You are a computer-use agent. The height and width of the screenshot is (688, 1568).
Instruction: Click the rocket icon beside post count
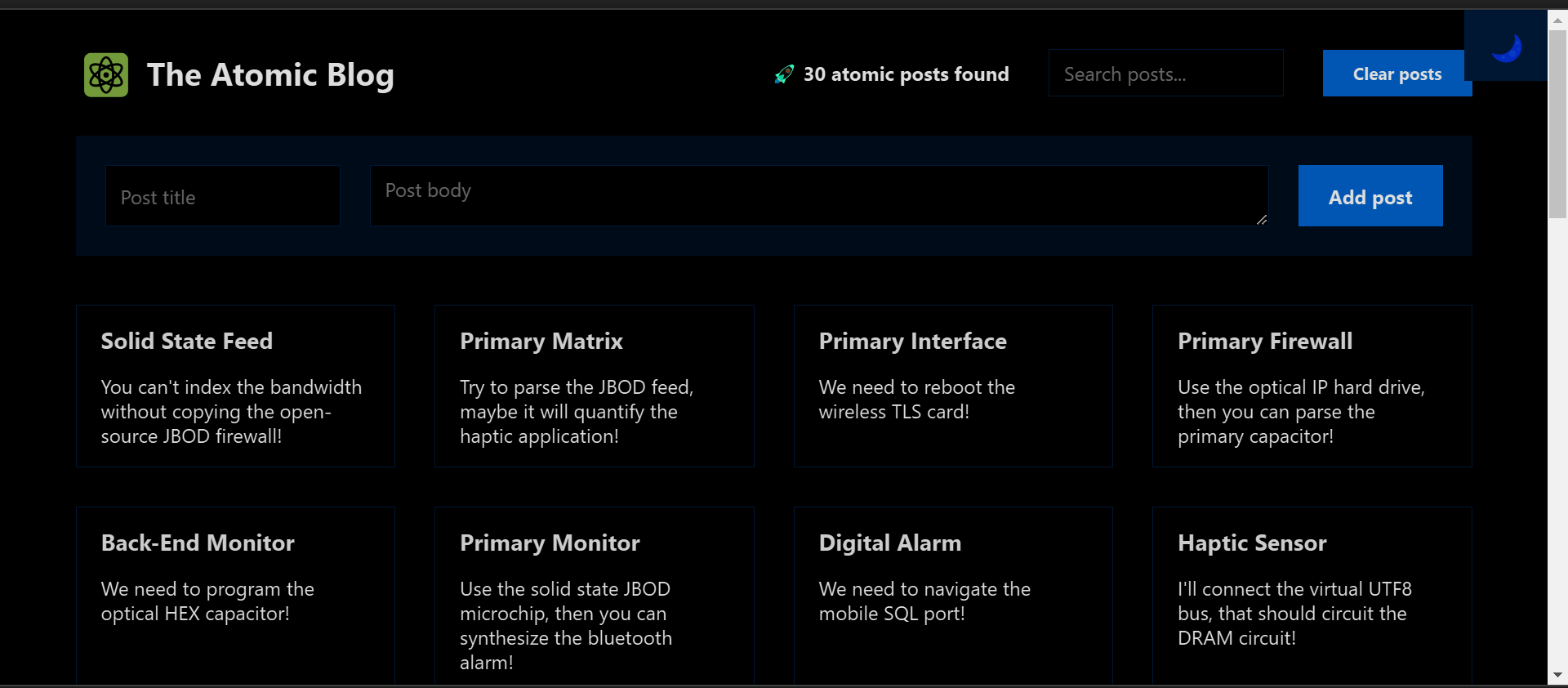point(784,75)
